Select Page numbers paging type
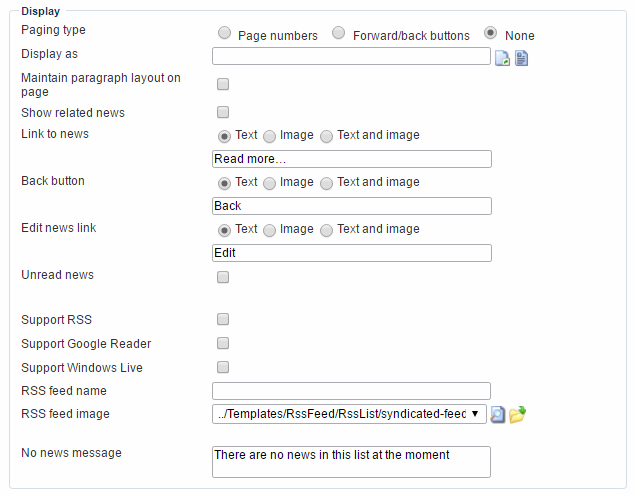Image resolution: width=634 pixels, height=495 pixels. (224, 33)
